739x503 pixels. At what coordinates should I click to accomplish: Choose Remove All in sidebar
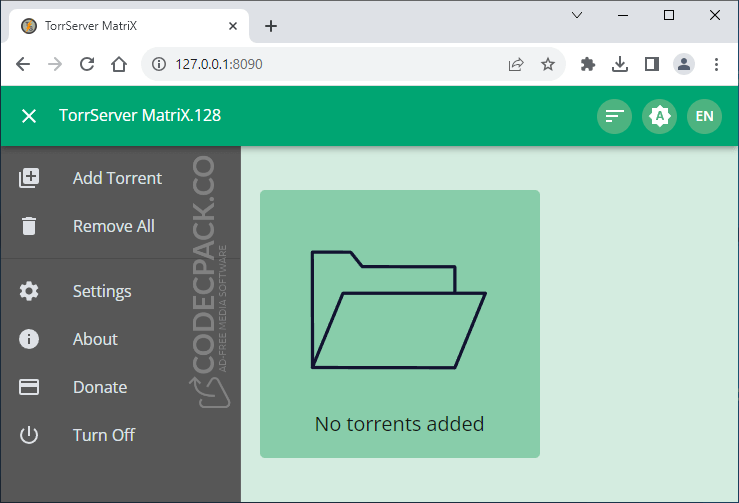click(x=114, y=226)
